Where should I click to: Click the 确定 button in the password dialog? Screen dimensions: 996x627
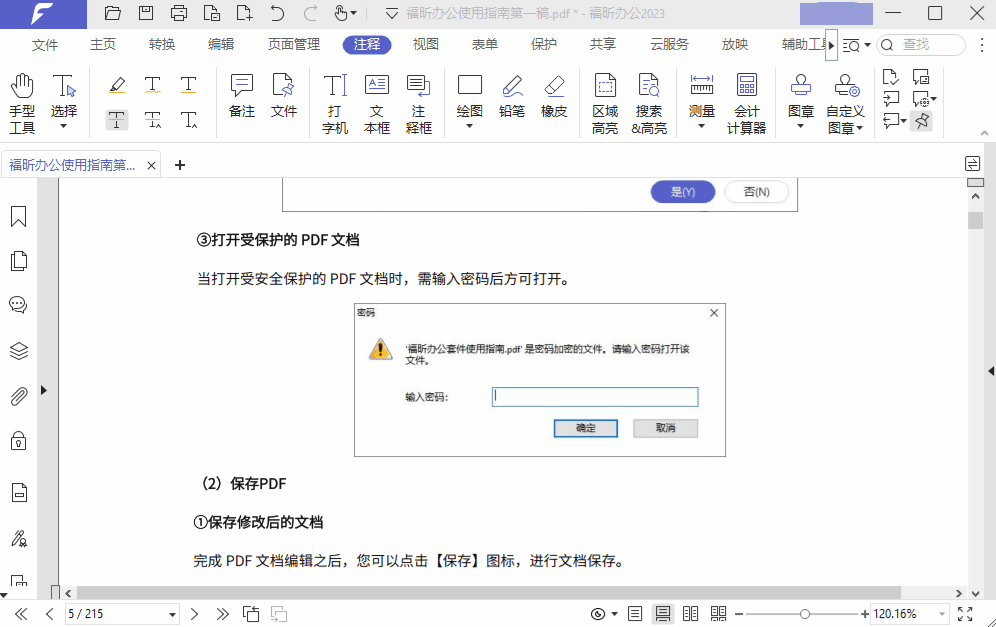585,428
